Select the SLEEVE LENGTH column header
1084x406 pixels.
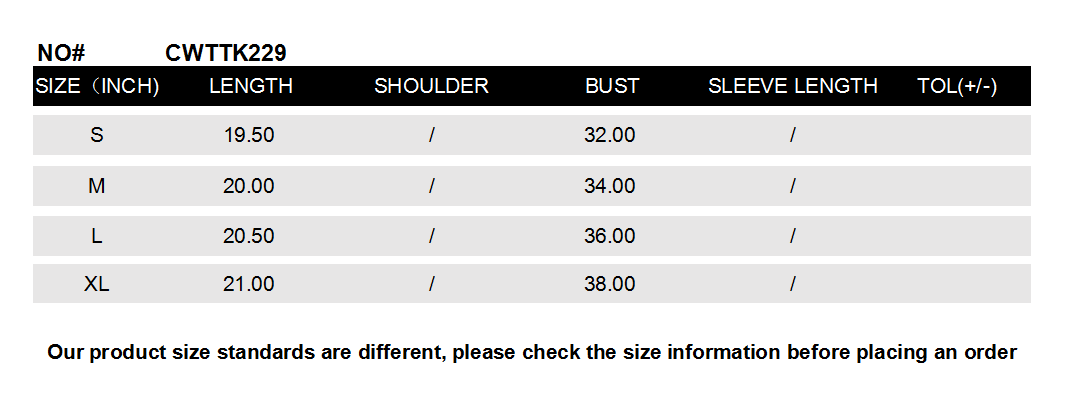792,86
